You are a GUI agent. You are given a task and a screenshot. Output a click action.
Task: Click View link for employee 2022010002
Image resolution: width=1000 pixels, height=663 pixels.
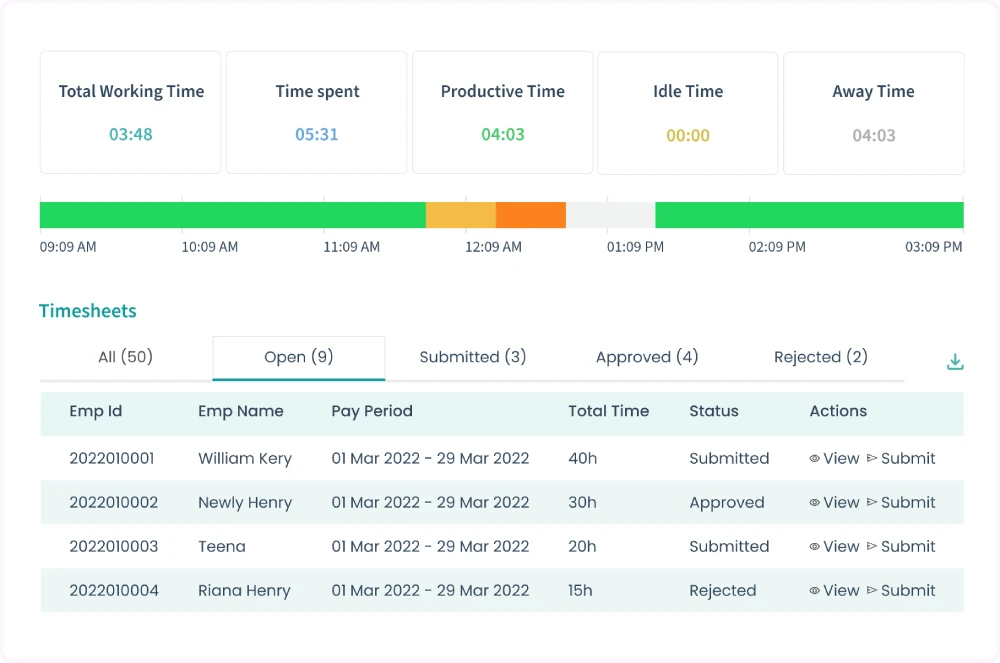pyautogui.click(x=841, y=502)
